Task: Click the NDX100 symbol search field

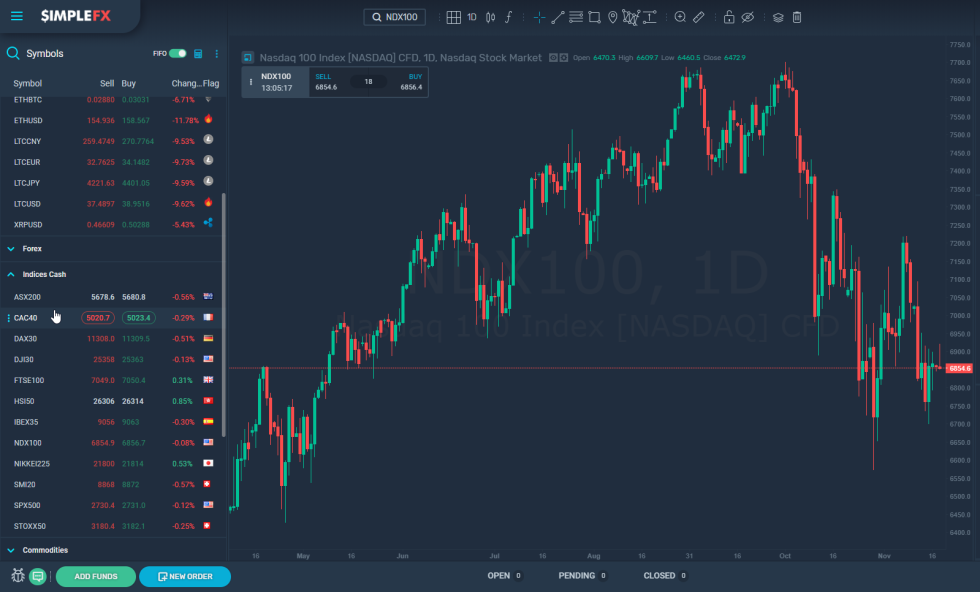Action: 395,17
